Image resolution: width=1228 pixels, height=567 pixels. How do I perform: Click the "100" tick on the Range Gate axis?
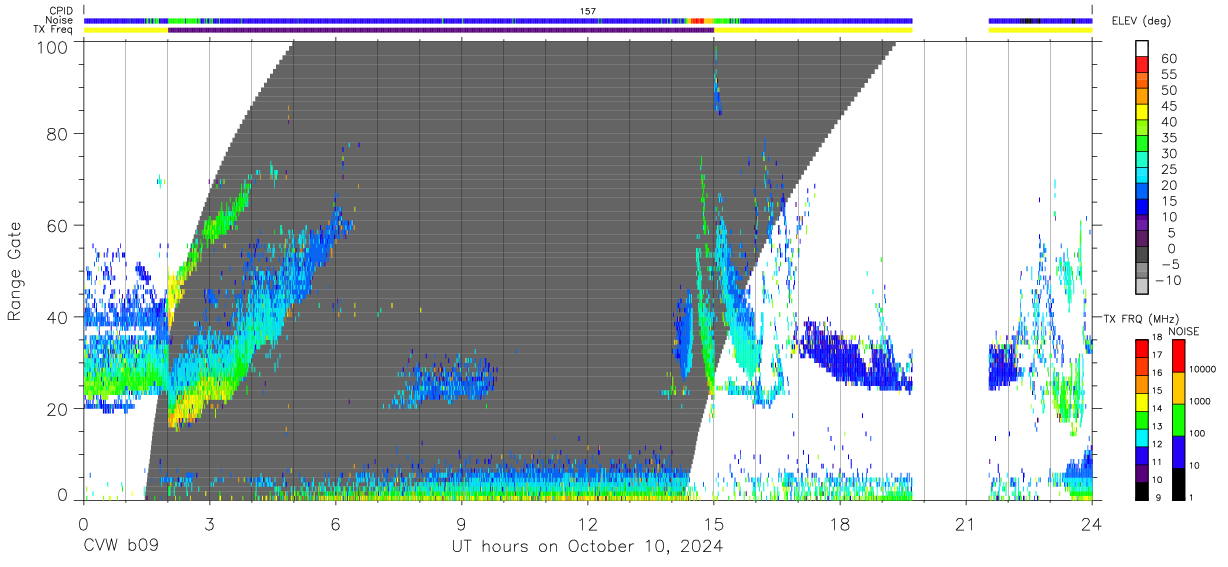coord(54,47)
